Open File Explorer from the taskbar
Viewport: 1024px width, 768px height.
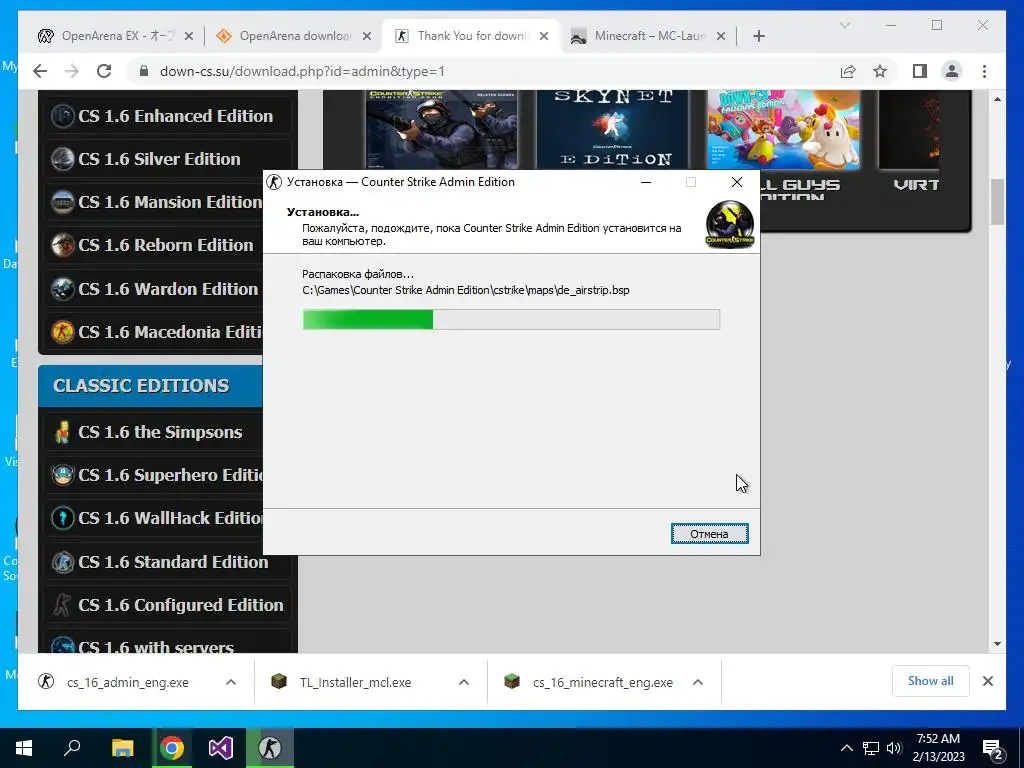pos(122,748)
